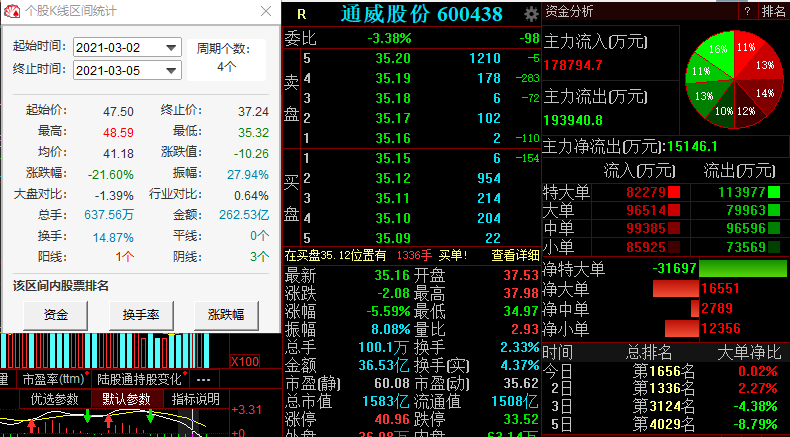The image size is (790, 437).
Task: Select the 优选参数 tab
Action: tap(54, 399)
